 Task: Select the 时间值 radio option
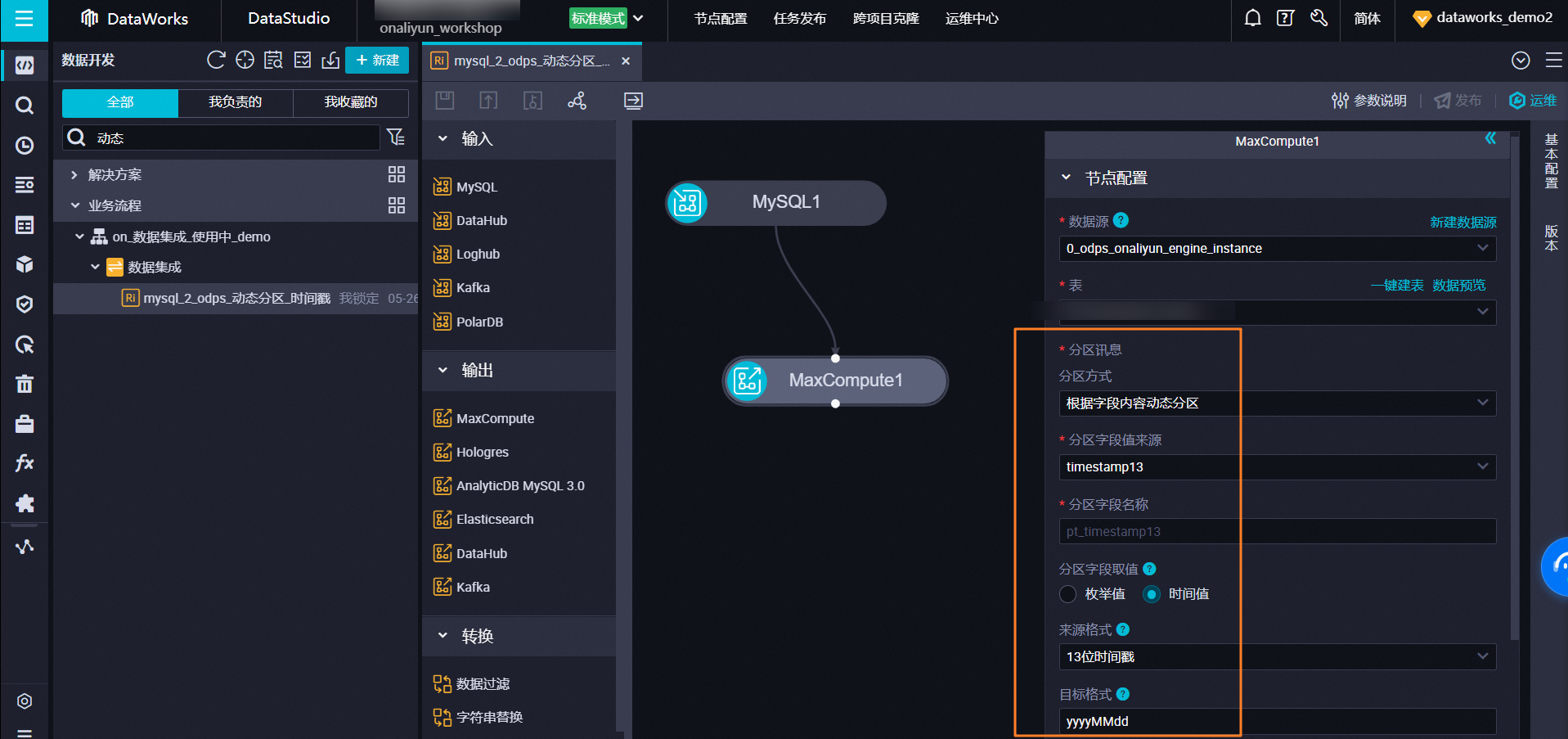[1152, 594]
